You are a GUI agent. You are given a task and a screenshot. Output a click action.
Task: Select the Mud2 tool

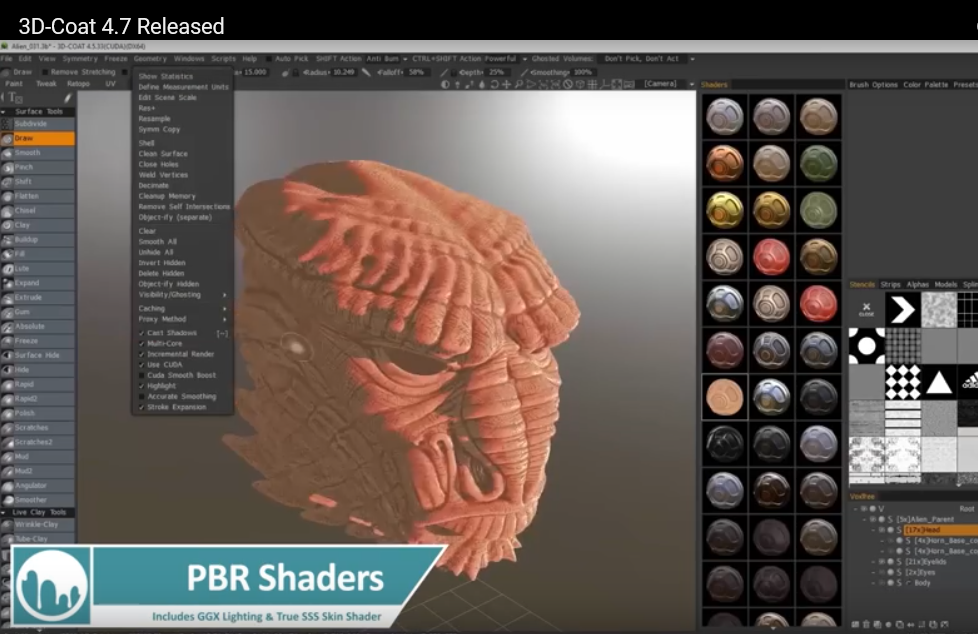click(38, 471)
